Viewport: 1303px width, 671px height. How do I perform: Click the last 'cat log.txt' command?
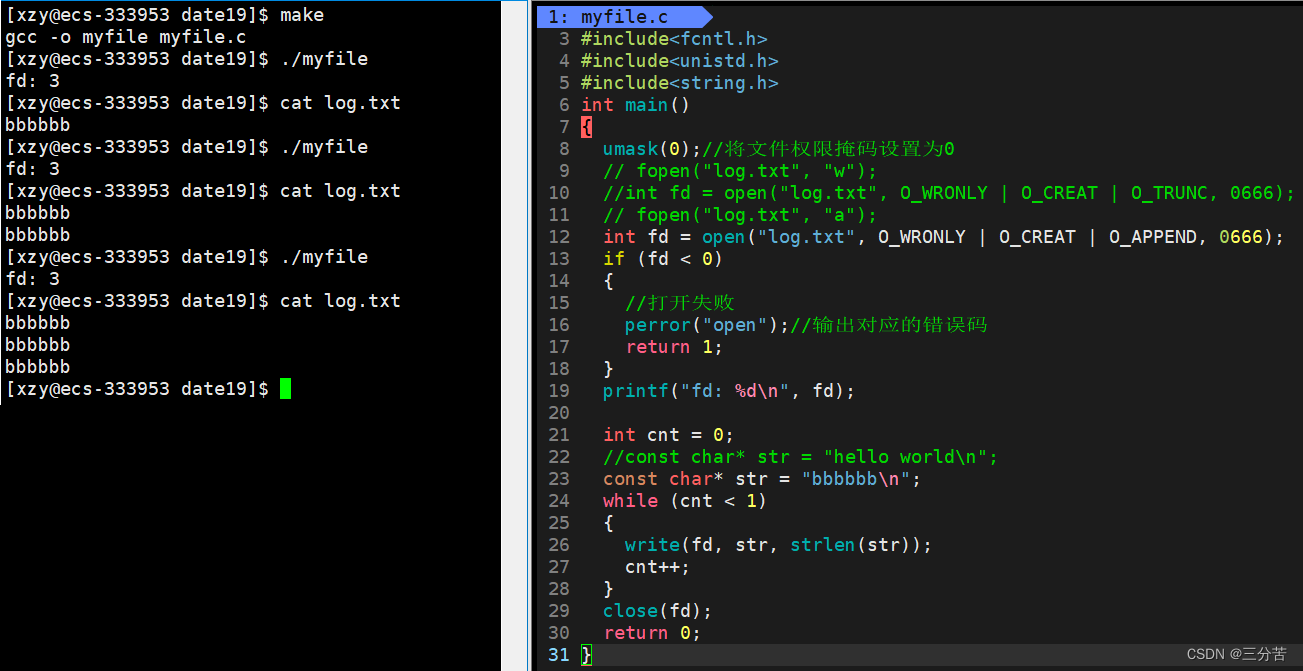coord(340,301)
